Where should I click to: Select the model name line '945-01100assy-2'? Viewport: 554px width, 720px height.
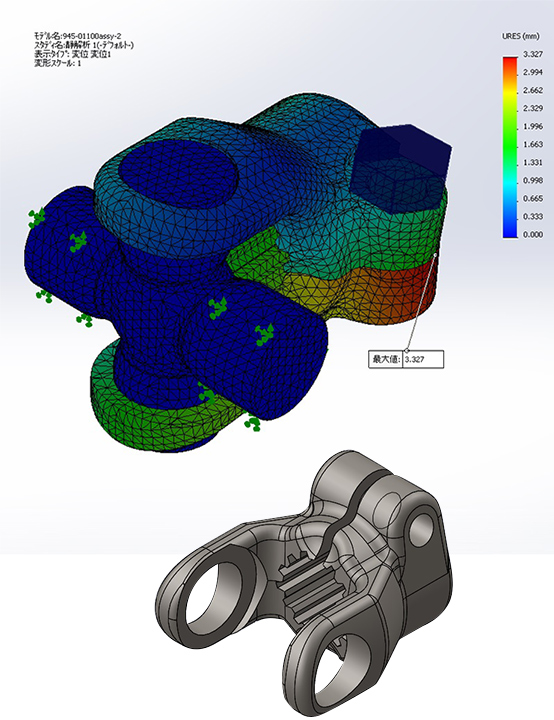click(x=78, y=36)
